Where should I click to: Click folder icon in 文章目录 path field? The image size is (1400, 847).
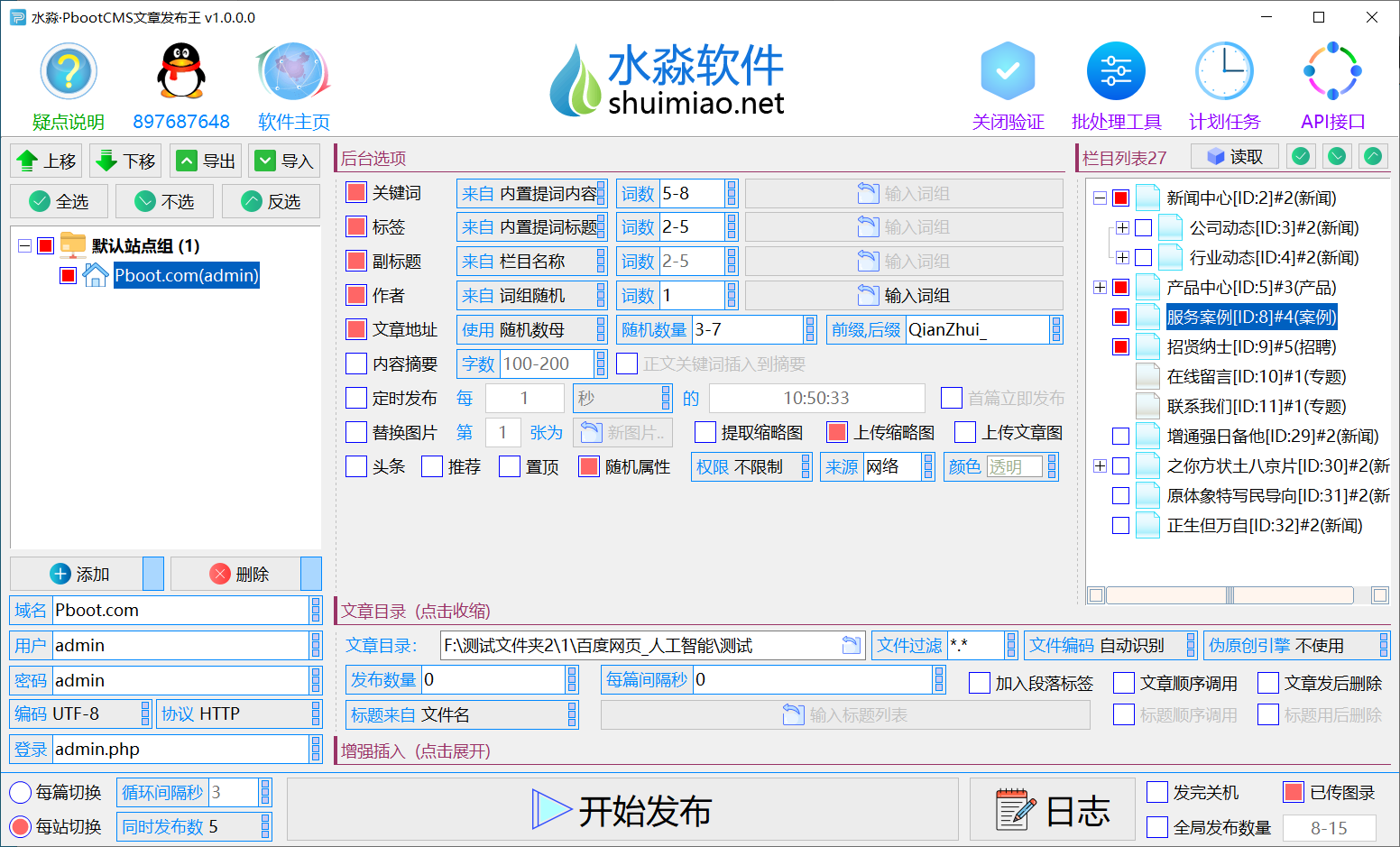point(851,645)
